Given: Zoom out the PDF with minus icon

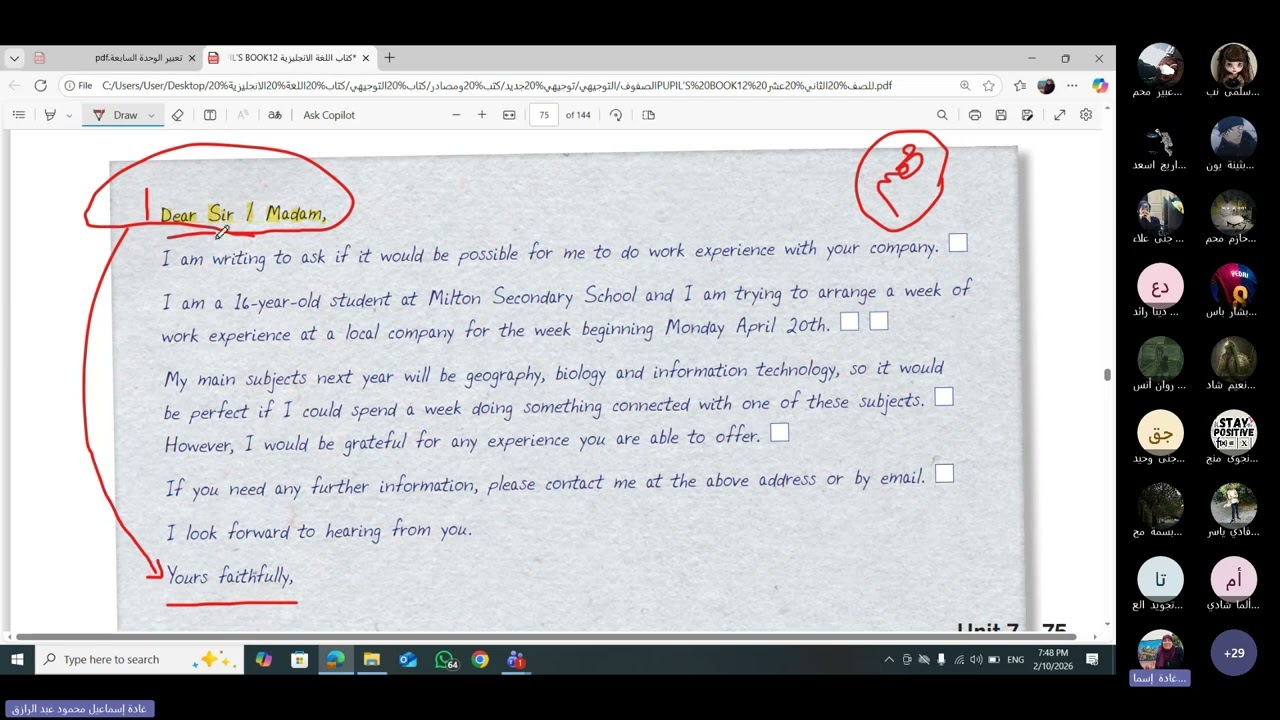Looking at the screenshot, I should click(x=456, y=115).
